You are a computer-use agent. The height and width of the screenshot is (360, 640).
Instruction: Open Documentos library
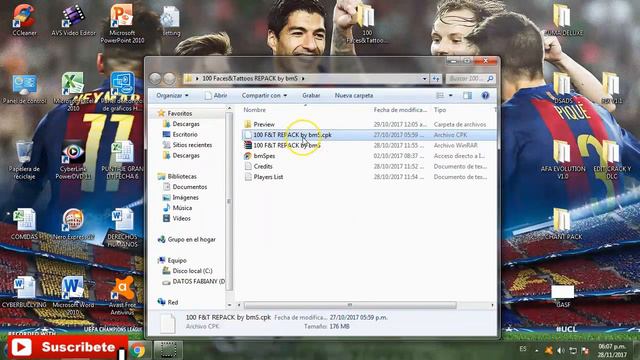tap(190, 187)
